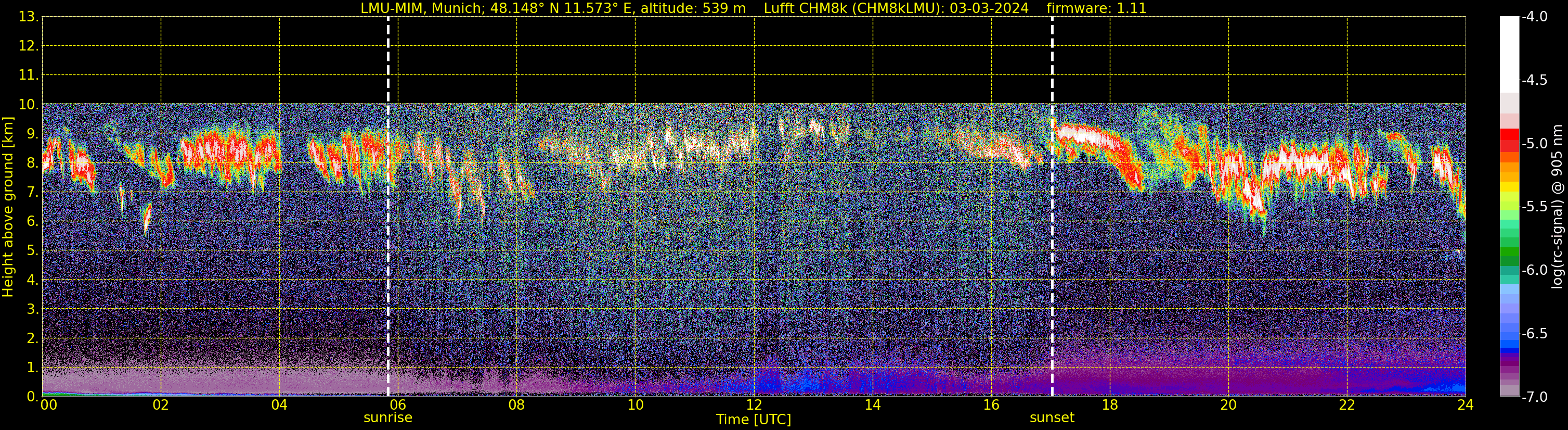Click the colorbar label '-5.0'
Image resolution: width=1568 pixels, height=430 pixels.
[1535, 144]
